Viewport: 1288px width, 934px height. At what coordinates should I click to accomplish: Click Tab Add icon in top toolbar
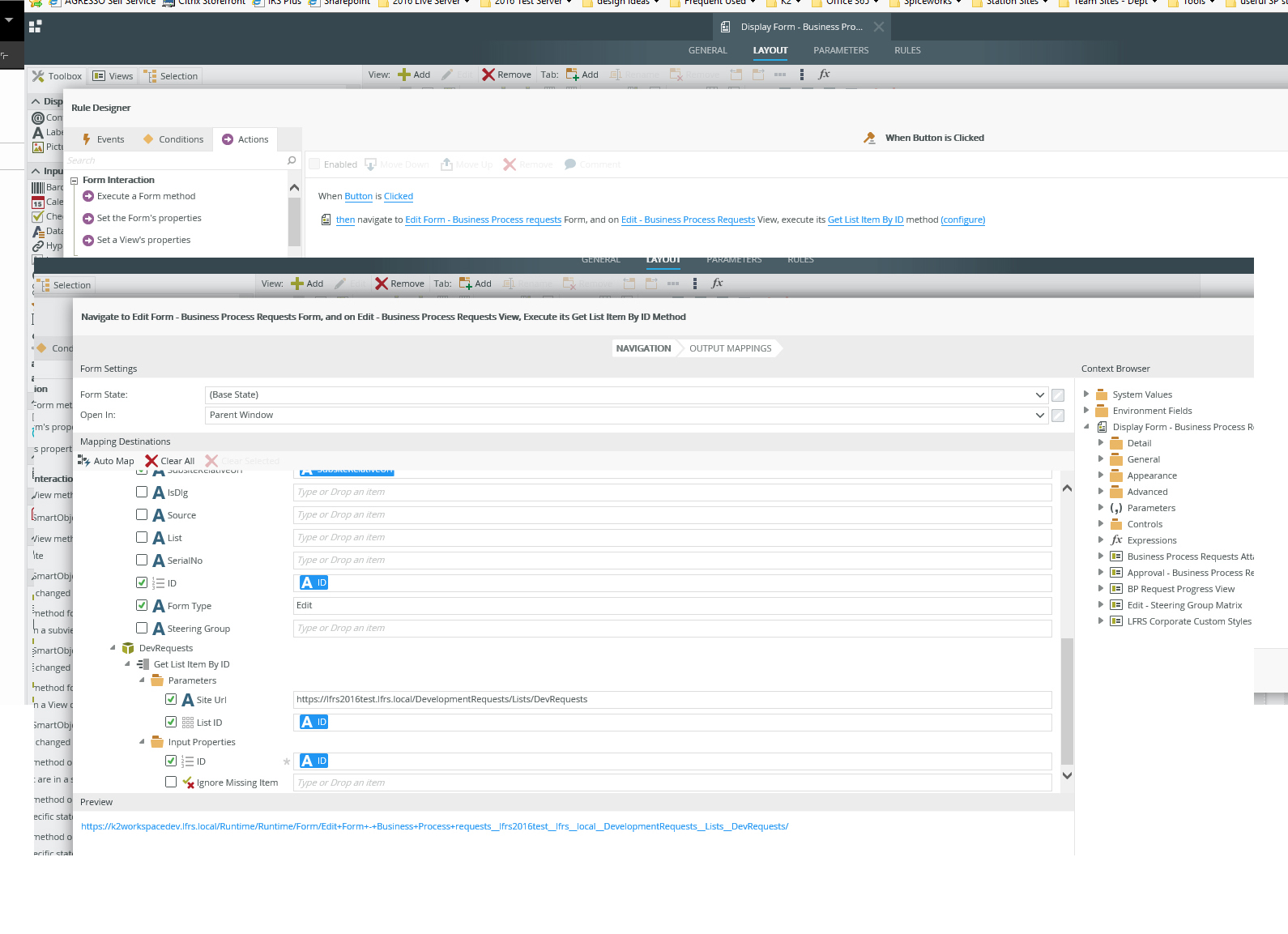572,75
